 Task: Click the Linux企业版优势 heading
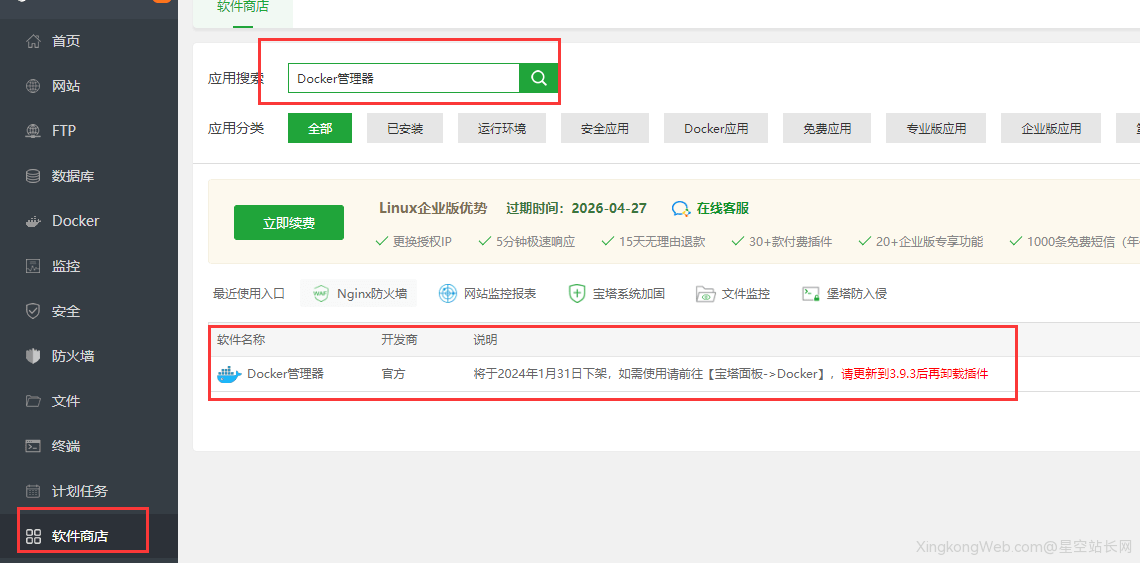pos(433,208)
